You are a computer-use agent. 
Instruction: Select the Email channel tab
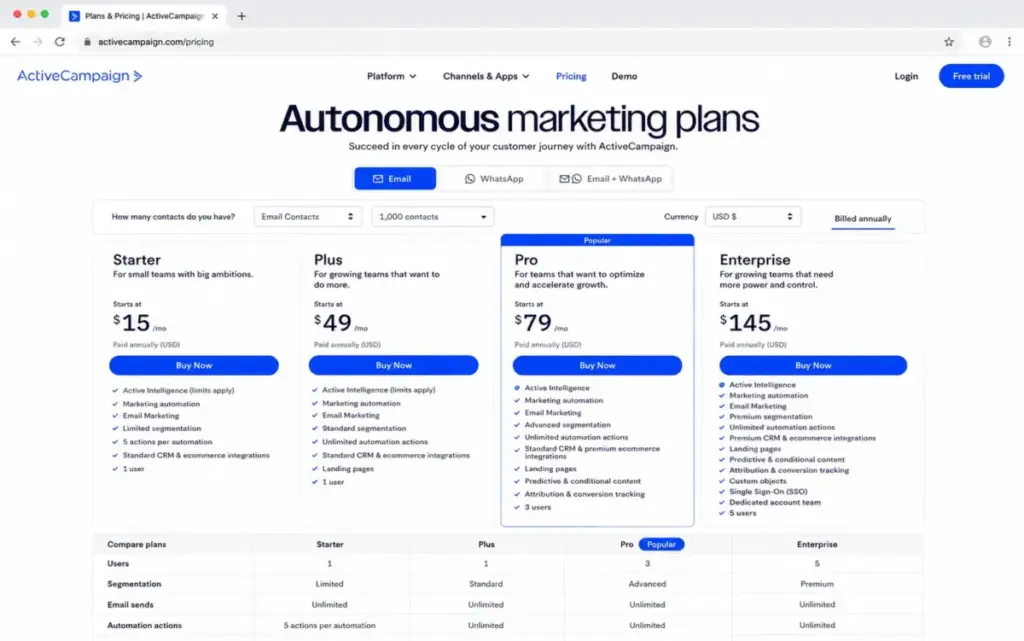tap(395, 179)
